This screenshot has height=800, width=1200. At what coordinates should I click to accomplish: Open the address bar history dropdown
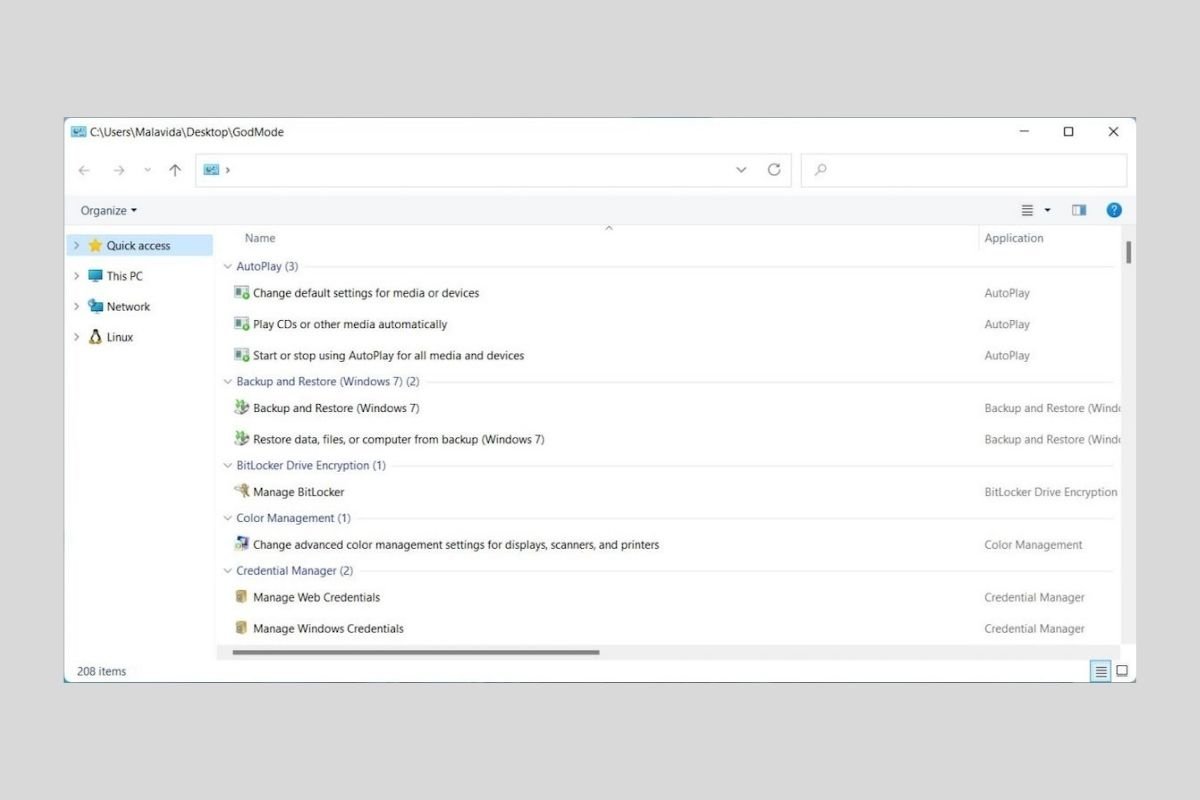pyautogui.click(x=741, y=170)
